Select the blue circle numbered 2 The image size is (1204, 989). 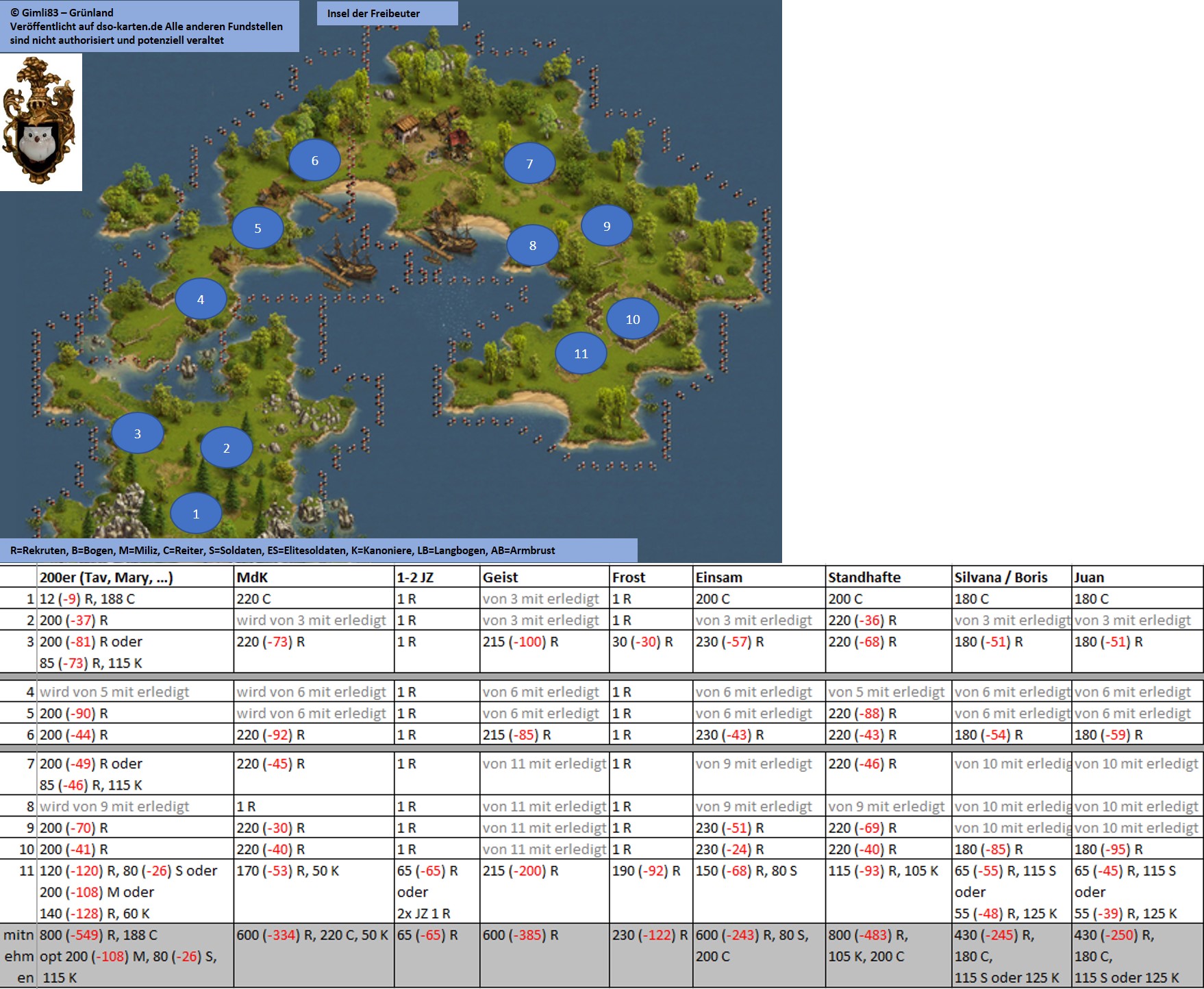click(x=227, y=448)
